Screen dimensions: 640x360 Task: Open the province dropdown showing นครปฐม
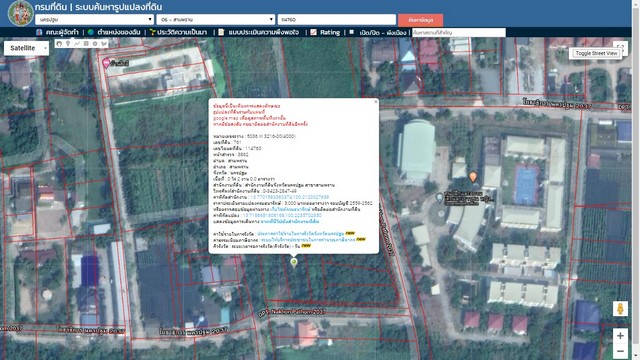point(94,19)
